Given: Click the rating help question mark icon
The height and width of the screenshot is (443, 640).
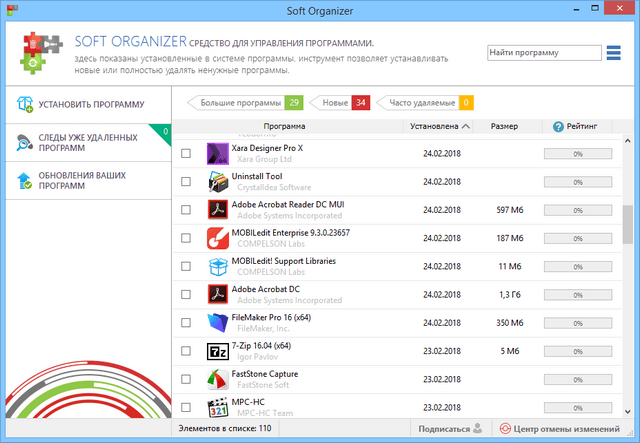Looking at the screenshot, I should click(558, 127).
